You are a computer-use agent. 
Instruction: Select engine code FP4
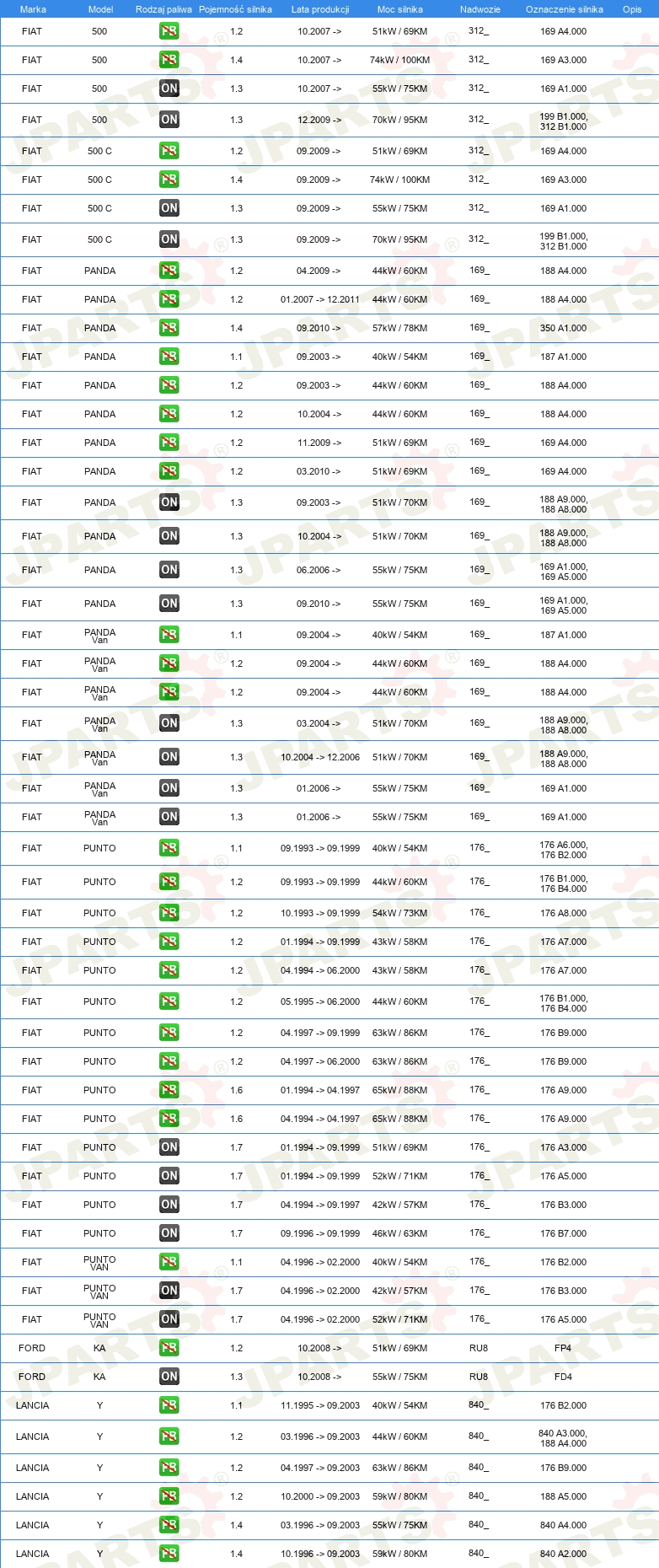563,1348
